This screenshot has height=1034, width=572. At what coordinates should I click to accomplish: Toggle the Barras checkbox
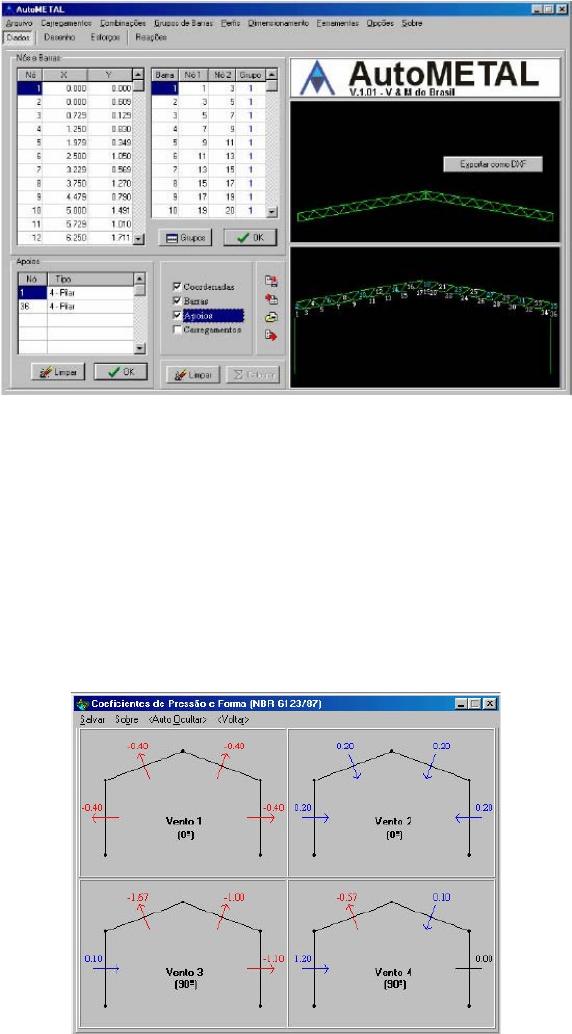[176, 301]
